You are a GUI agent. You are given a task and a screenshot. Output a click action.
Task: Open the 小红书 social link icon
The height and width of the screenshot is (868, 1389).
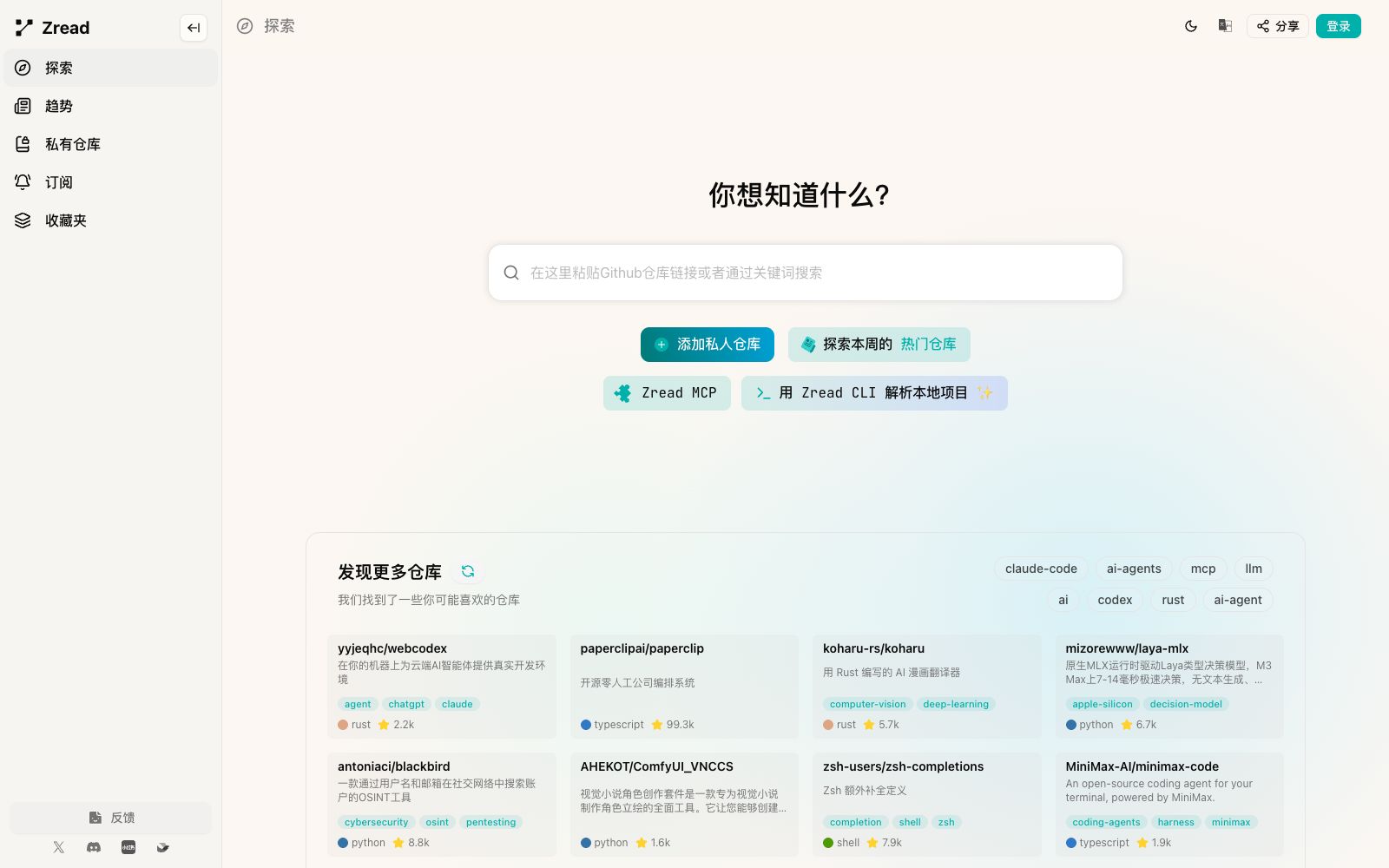[128, 847]
